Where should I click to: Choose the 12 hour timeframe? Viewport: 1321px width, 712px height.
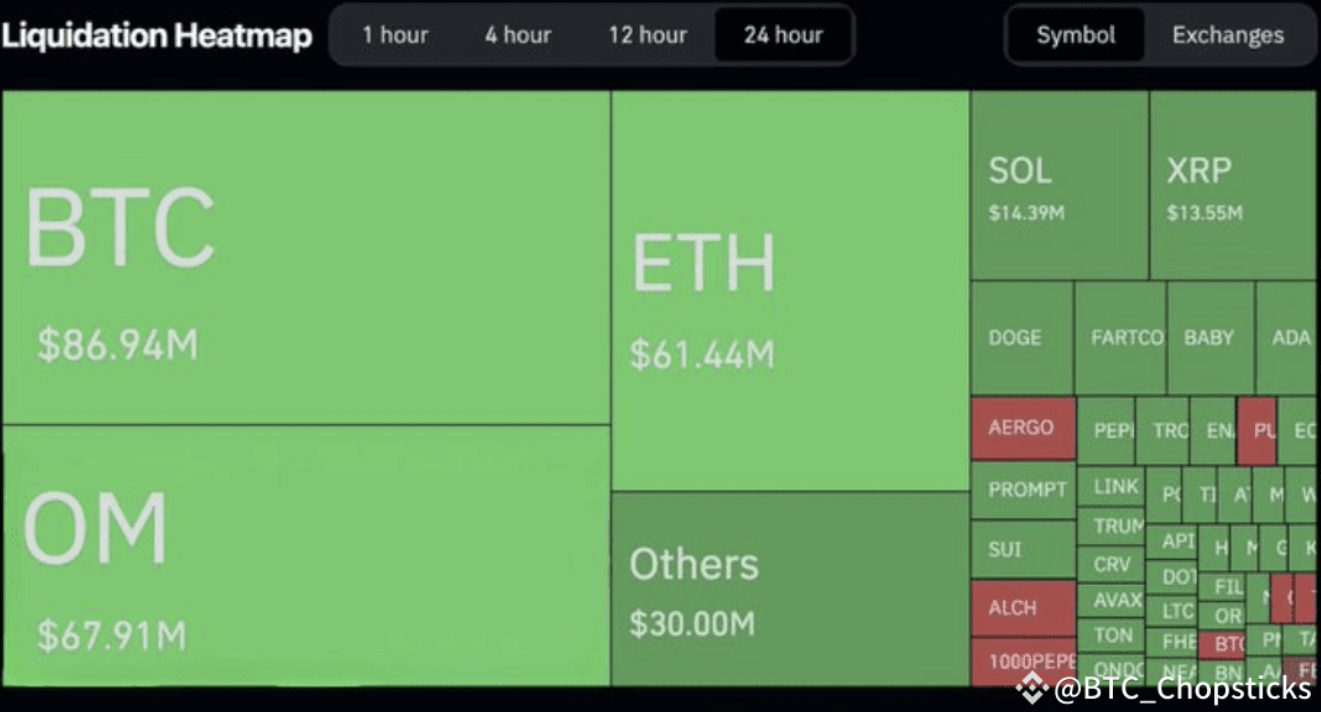[x=647, y=35]
